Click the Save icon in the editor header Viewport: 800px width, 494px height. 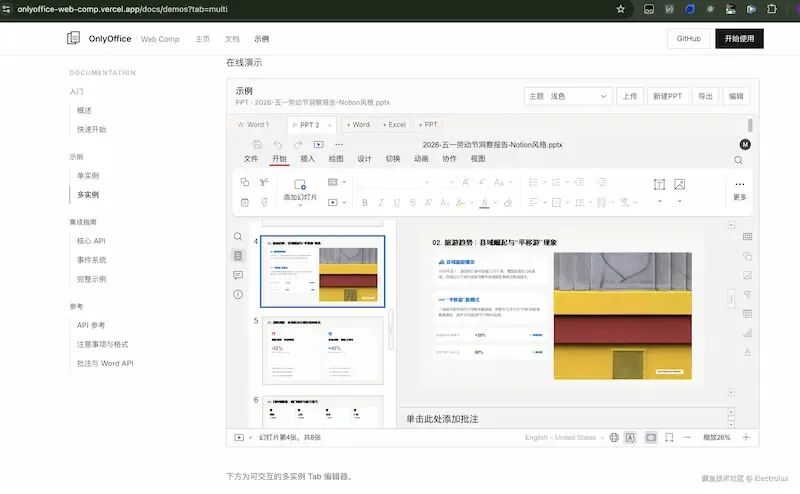pos(257,144)
